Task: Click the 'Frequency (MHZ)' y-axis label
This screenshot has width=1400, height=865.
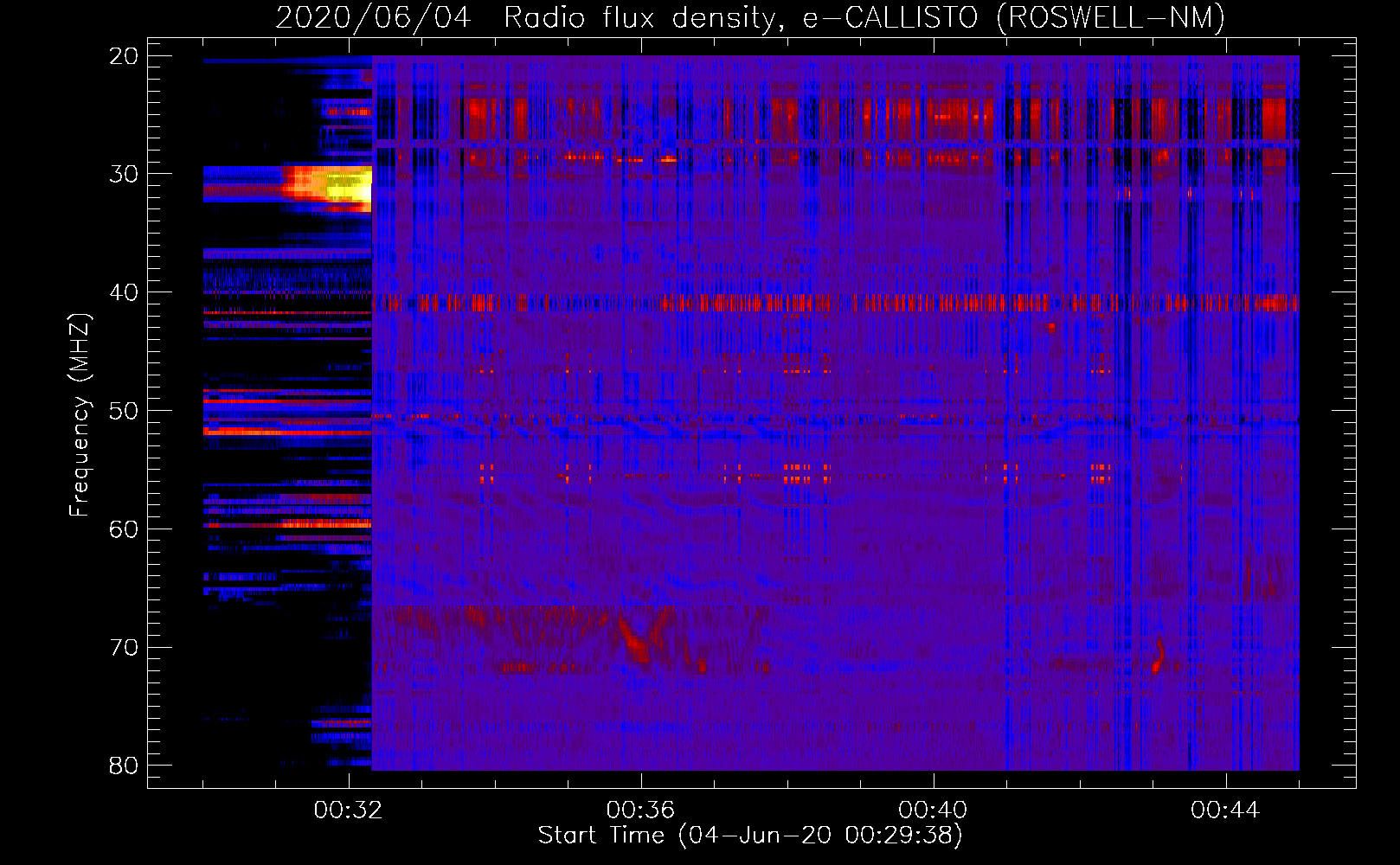Action: click(x=80, y=415)
